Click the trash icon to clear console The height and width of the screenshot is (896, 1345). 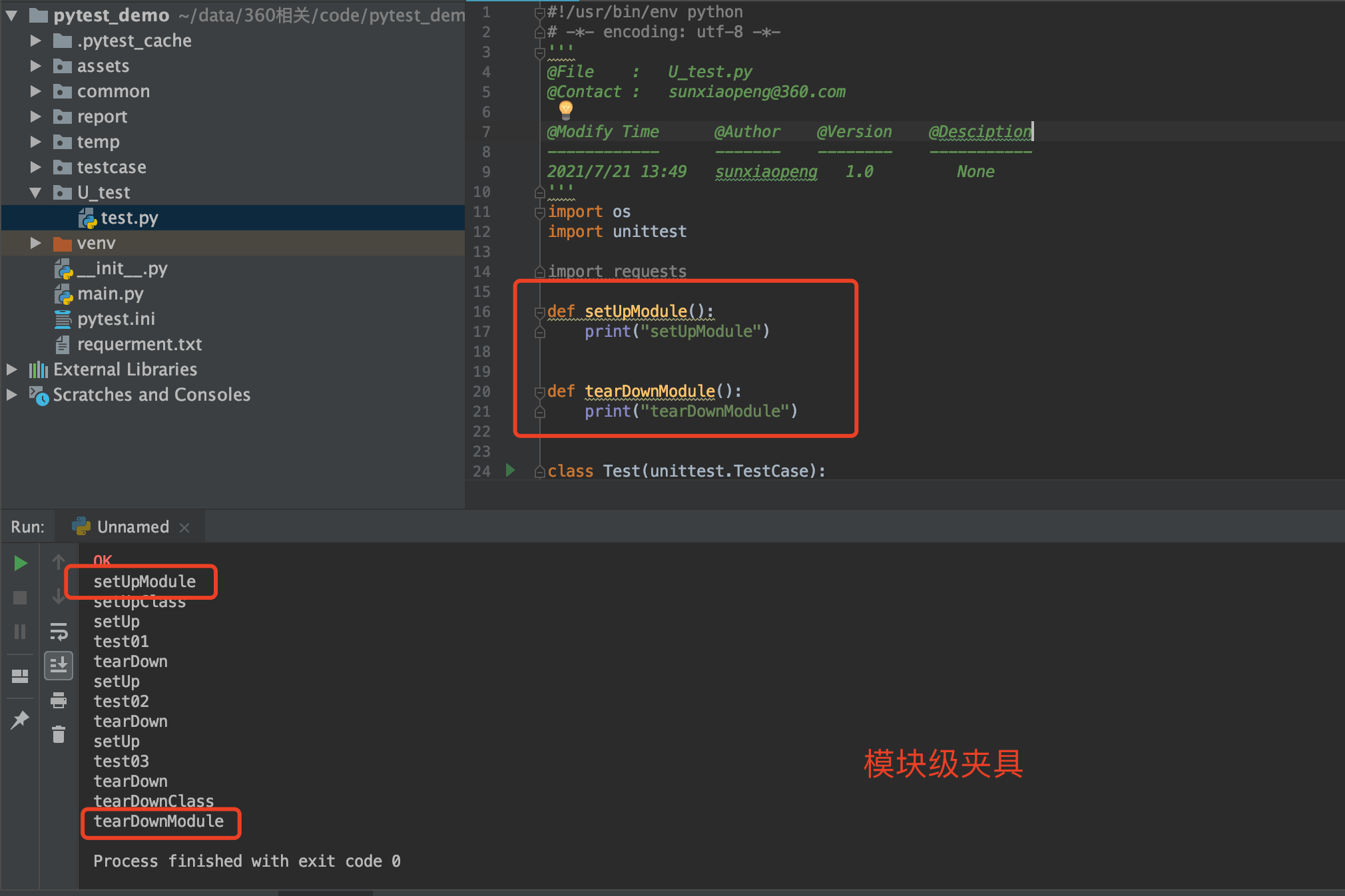(59, 735)
